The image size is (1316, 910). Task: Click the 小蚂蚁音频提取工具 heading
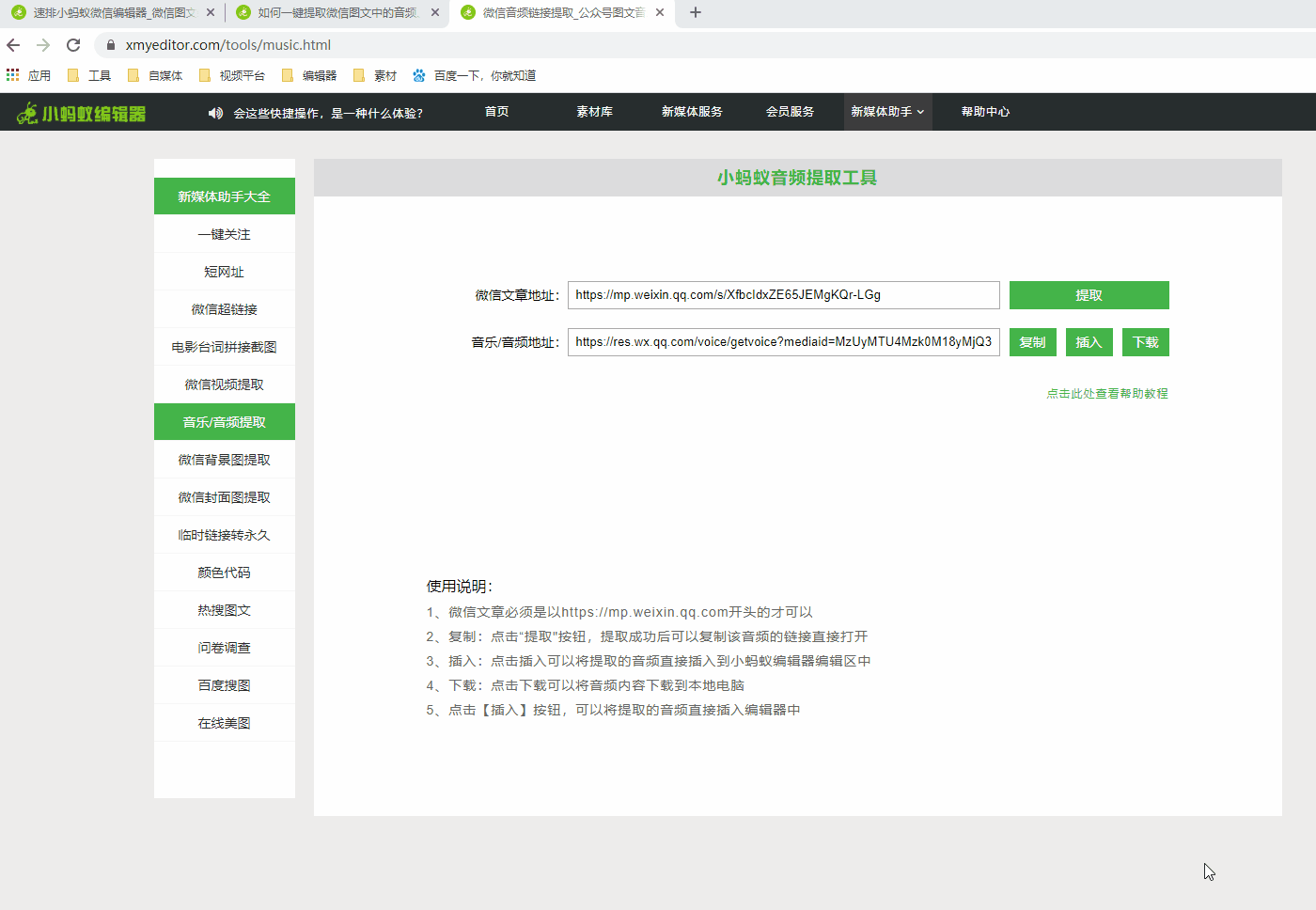[x=797, y=178]
